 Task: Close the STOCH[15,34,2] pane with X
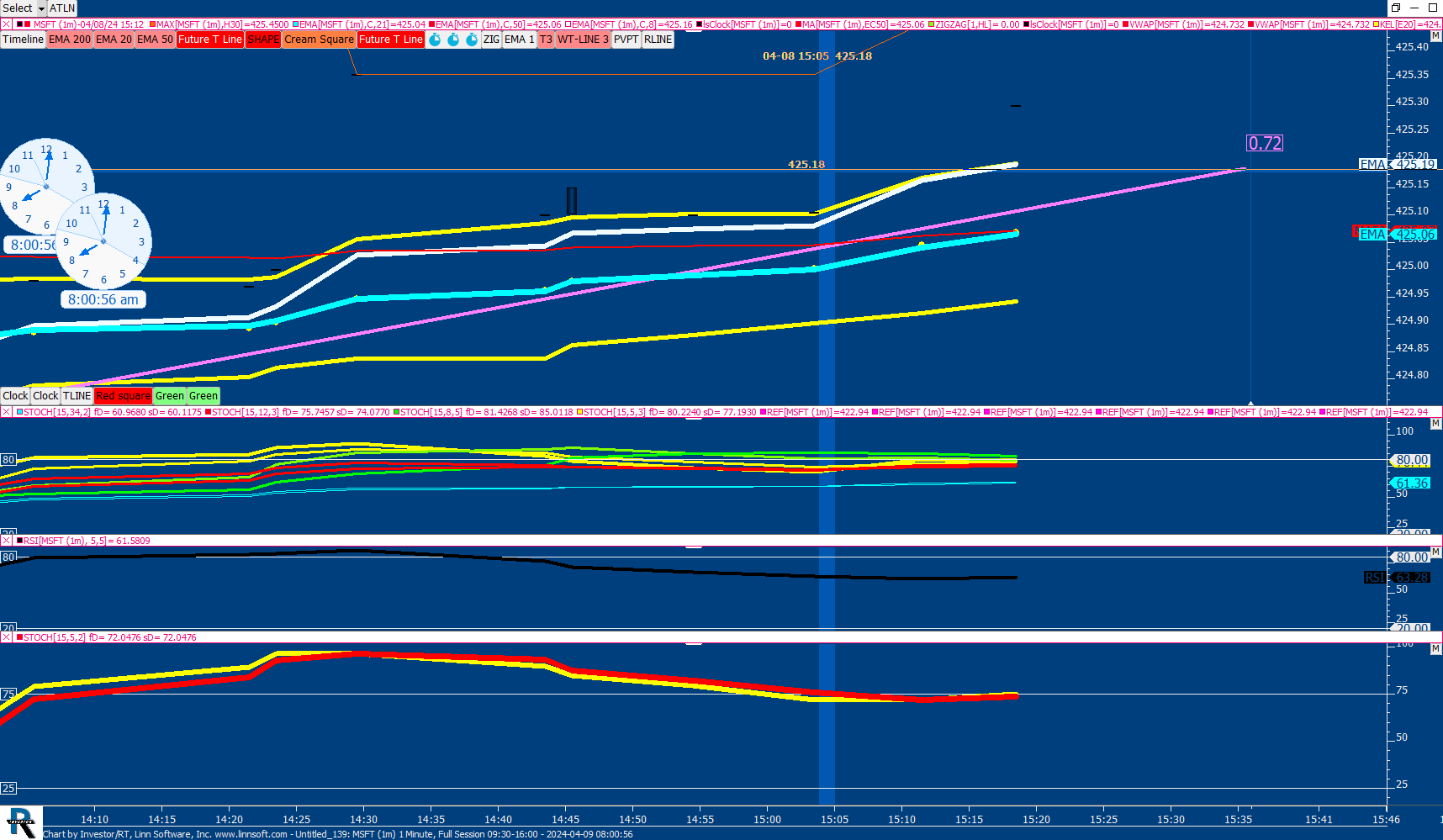pyautogui.click(x=6, y=412)
